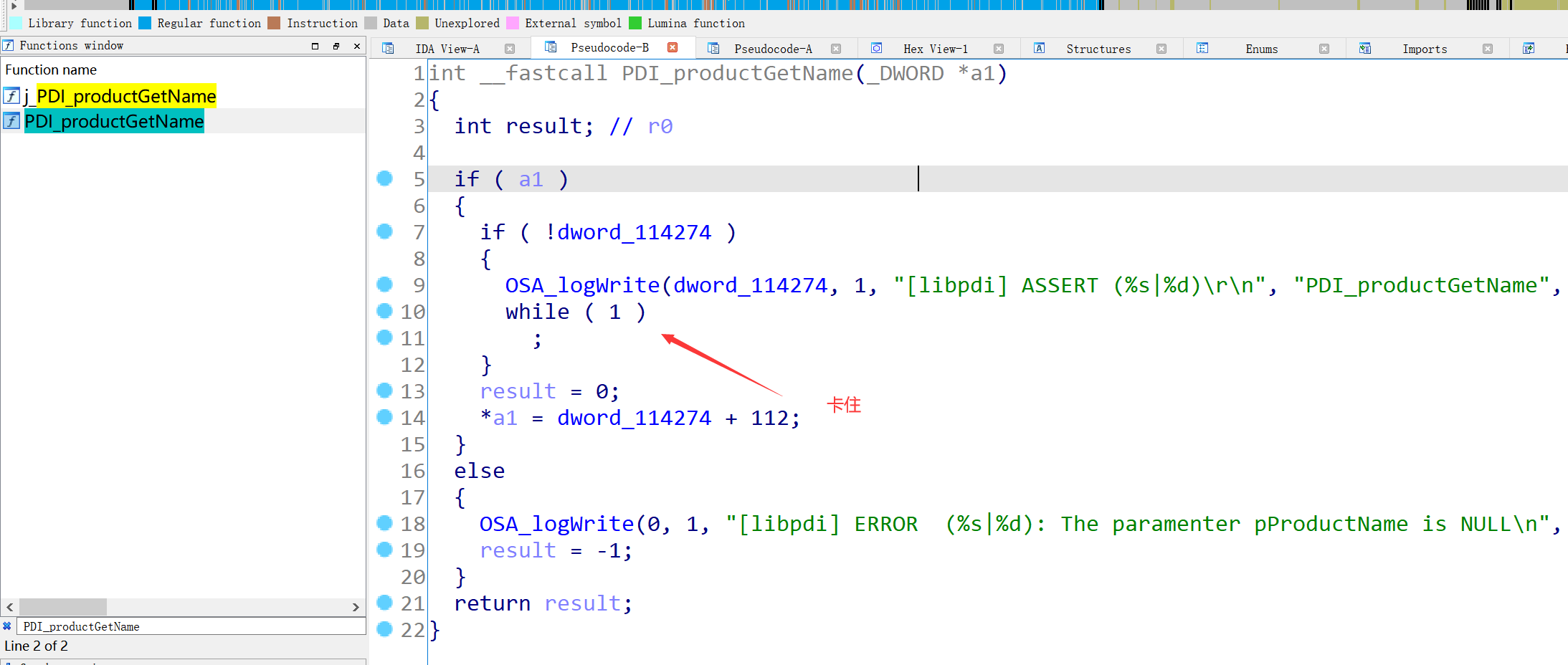Click the horizontal scrollbar thumb in Functions window

point(63,607)
